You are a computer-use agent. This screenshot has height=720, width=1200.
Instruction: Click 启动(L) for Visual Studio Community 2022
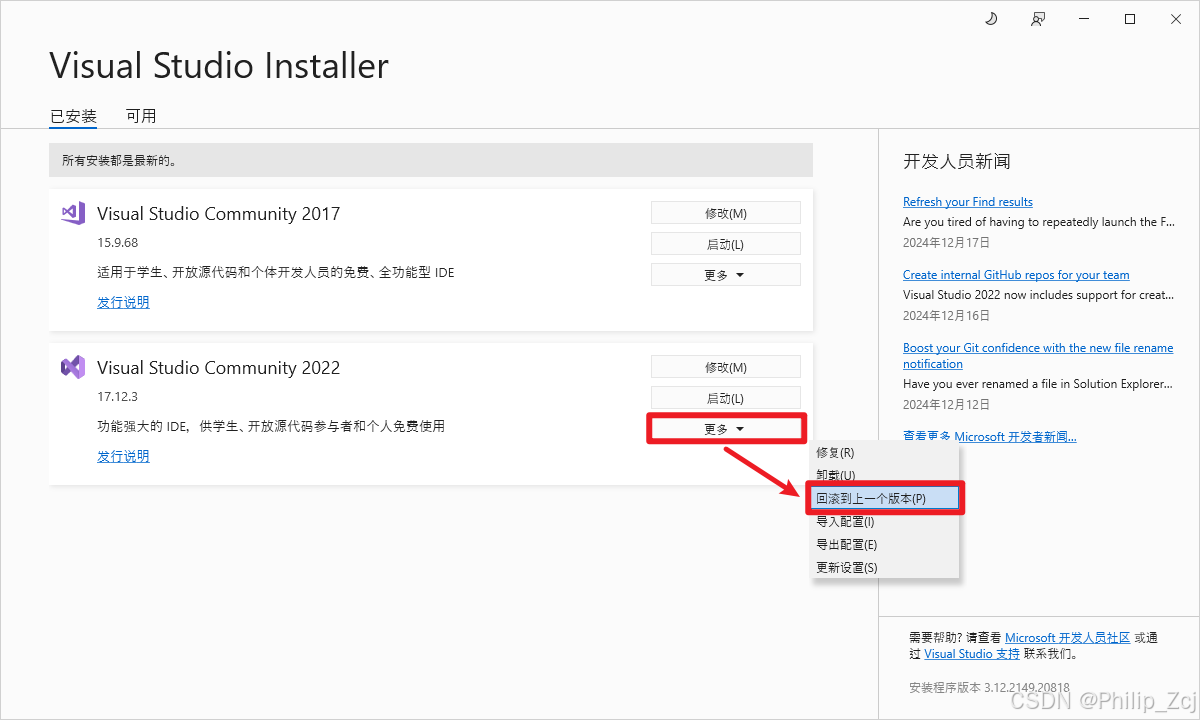pos(726,398)
